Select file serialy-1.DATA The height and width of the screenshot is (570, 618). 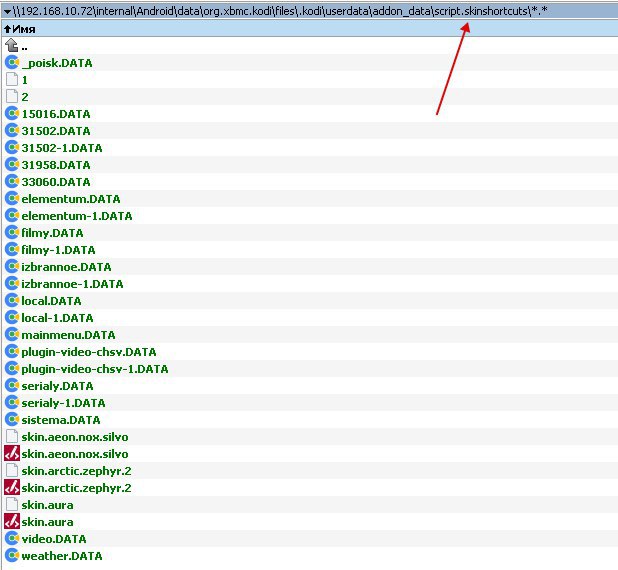click(63, 402)
